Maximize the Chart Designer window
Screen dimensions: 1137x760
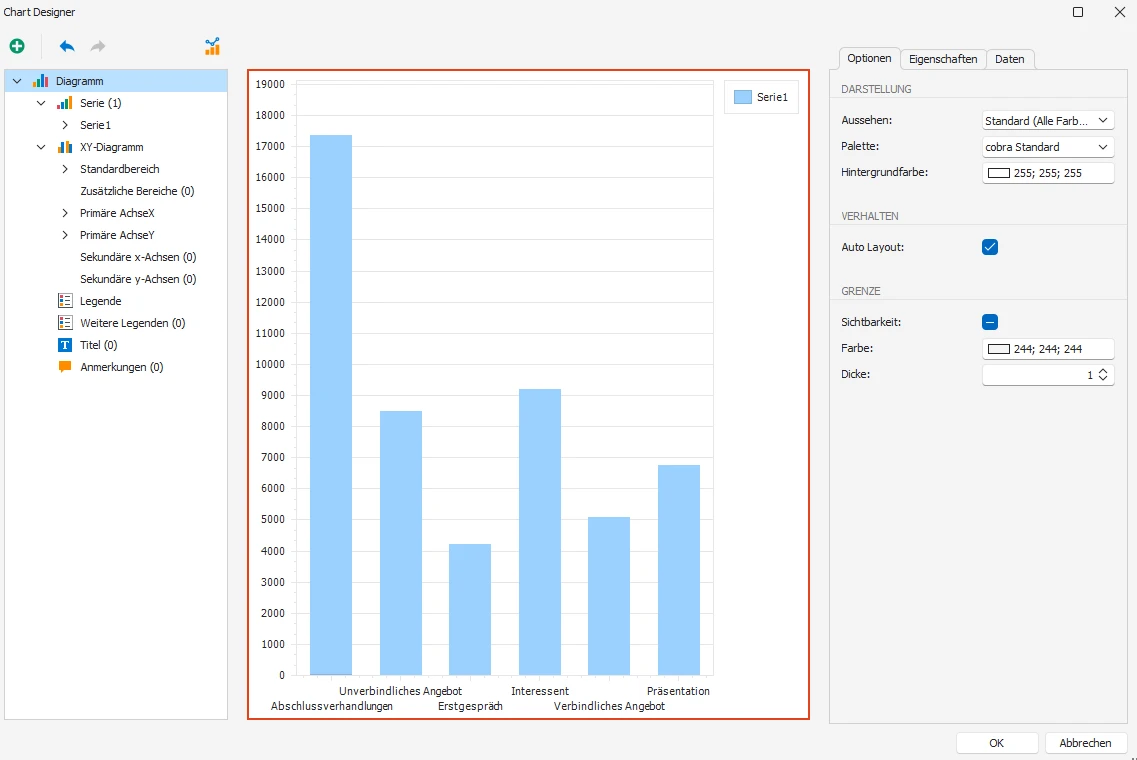[x=1078, y=12]
